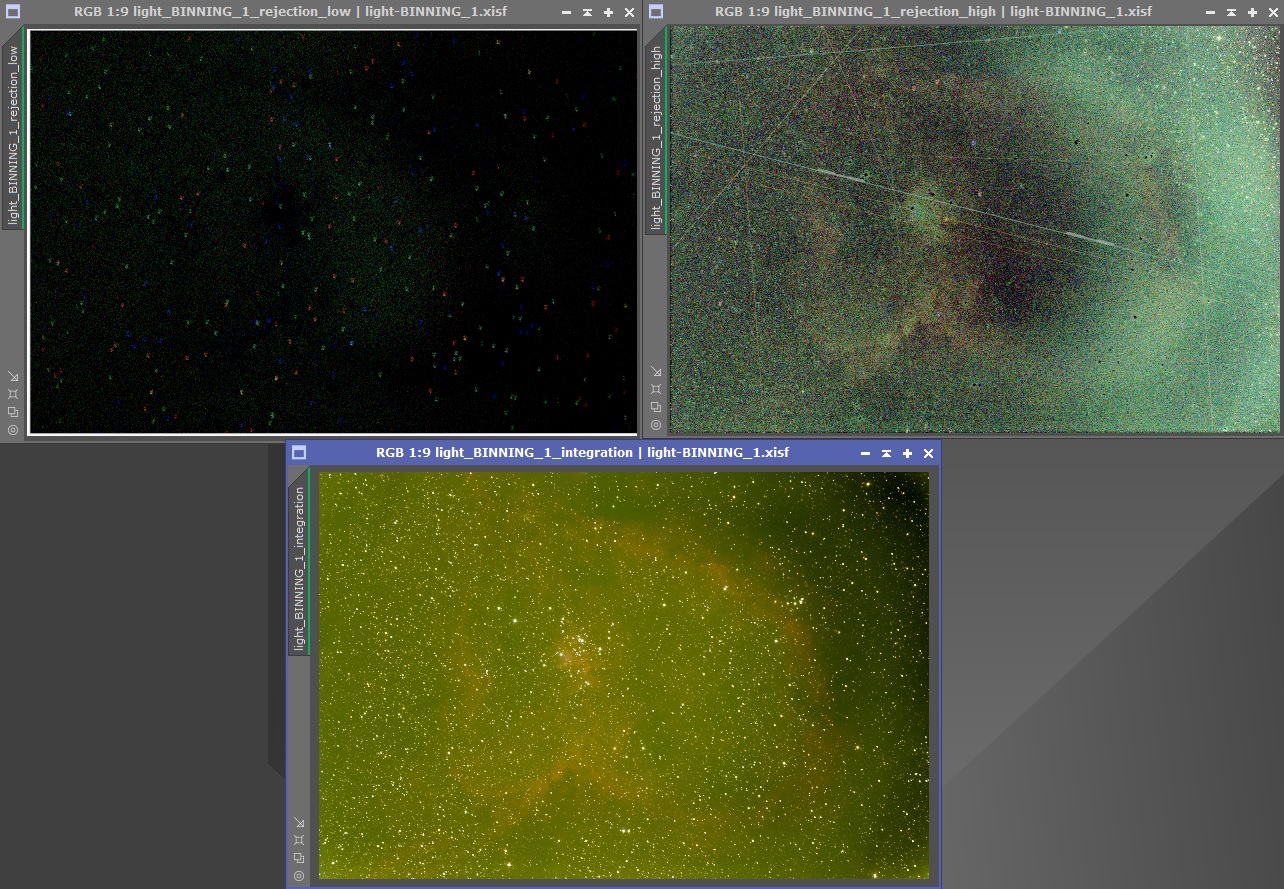
Task: Click the concentric circle icon in rejection_high window
Action: tap(656, 425)
